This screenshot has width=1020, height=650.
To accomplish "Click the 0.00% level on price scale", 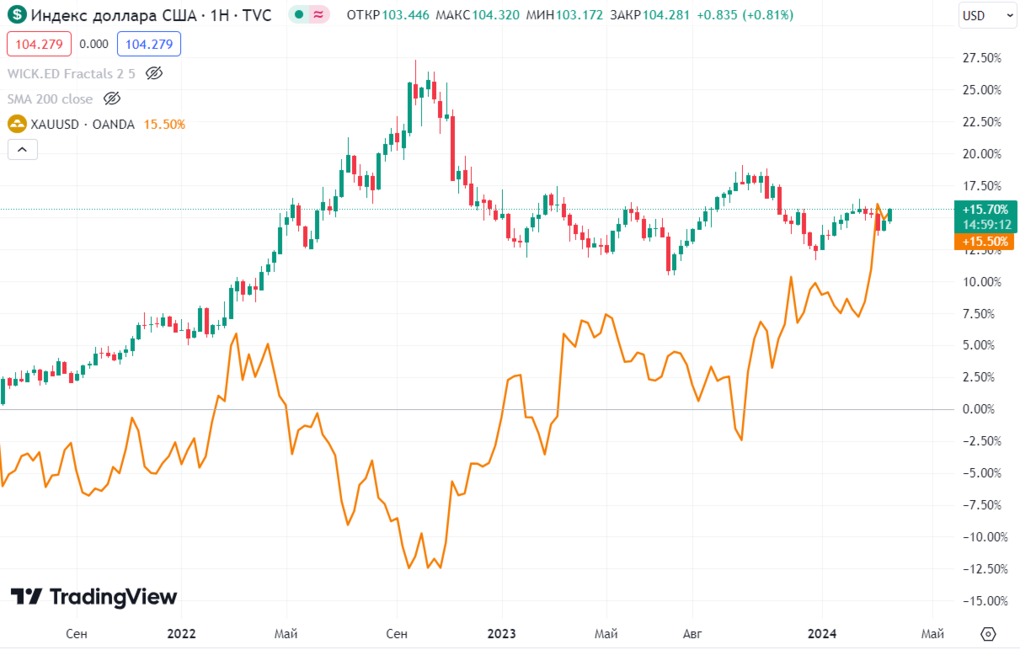I will (978, 409).
